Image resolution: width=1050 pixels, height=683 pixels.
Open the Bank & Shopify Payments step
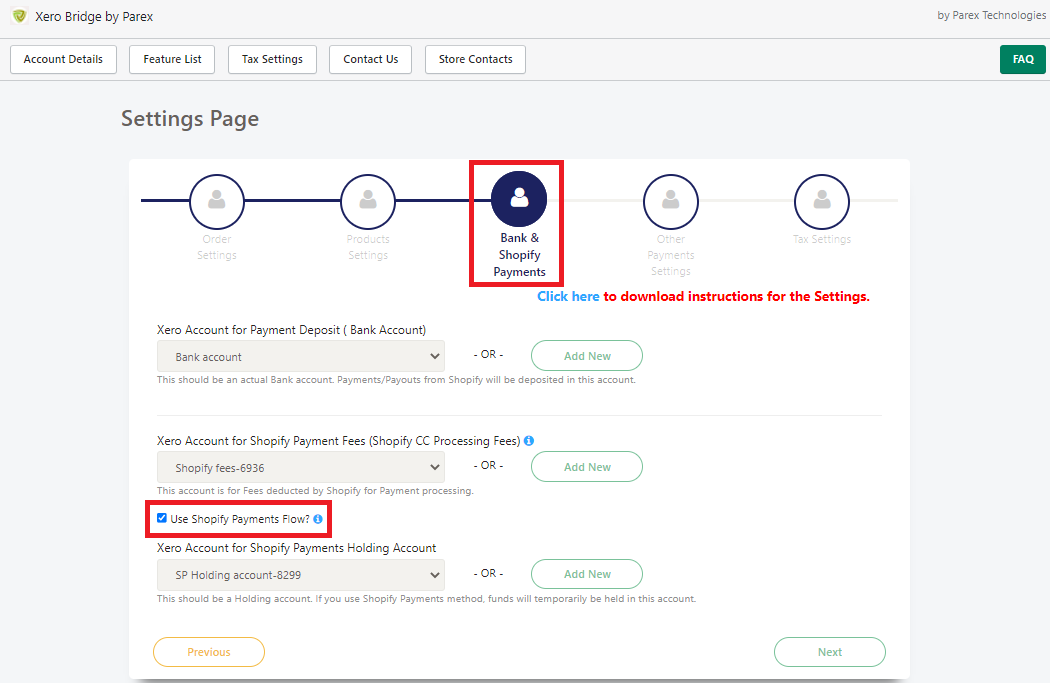(518, 201)
